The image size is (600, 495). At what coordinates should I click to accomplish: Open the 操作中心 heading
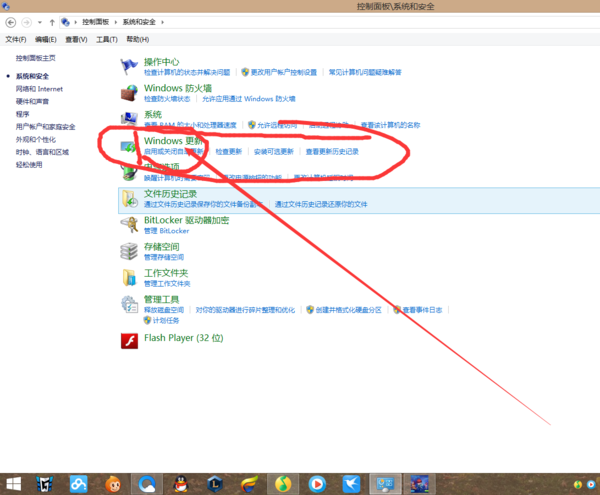[161, 62]
